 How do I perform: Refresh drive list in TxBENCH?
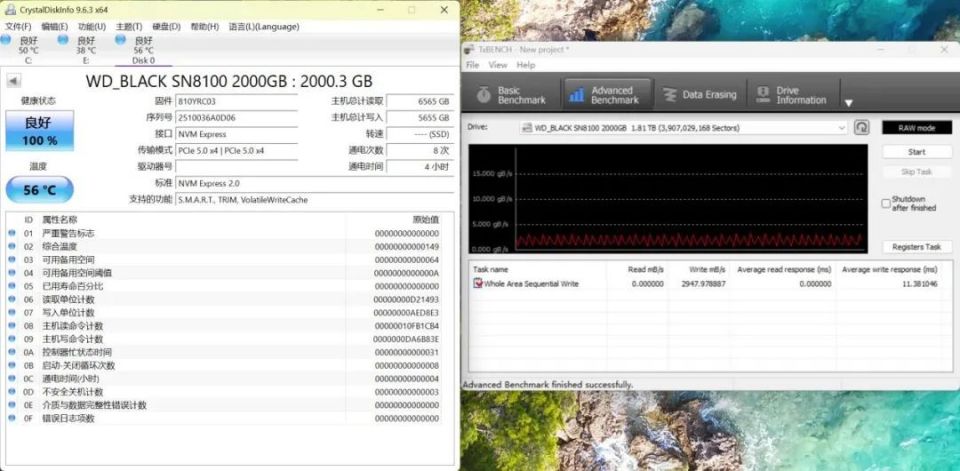click(861, 127)
